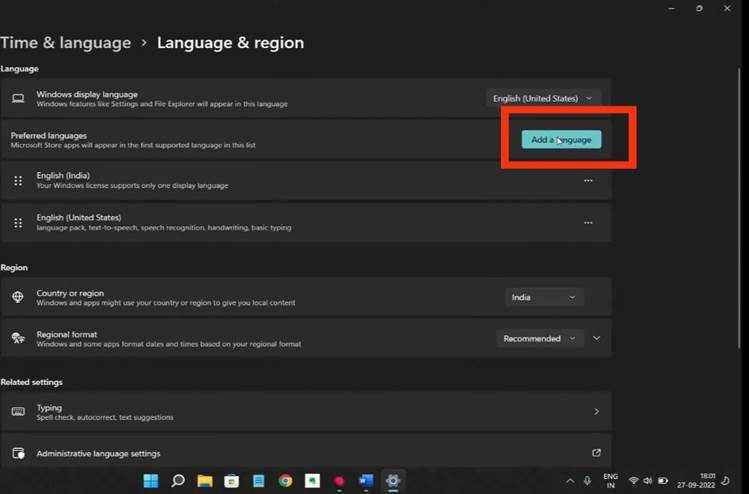Click the Windows display language laptop icon

click(18, 98)
